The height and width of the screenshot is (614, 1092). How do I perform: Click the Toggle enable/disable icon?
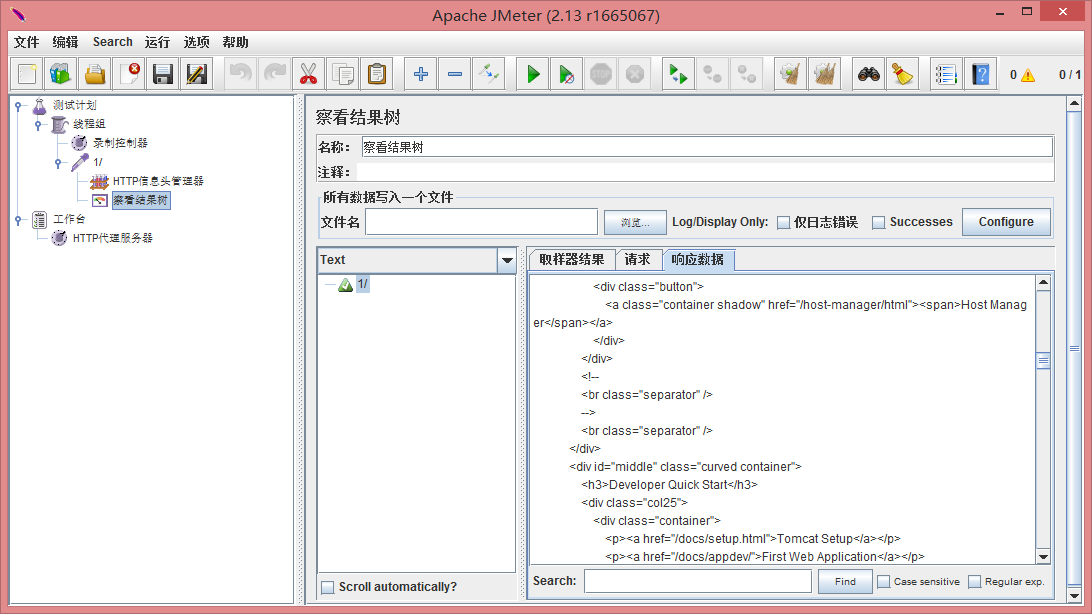tap(489, 74)
